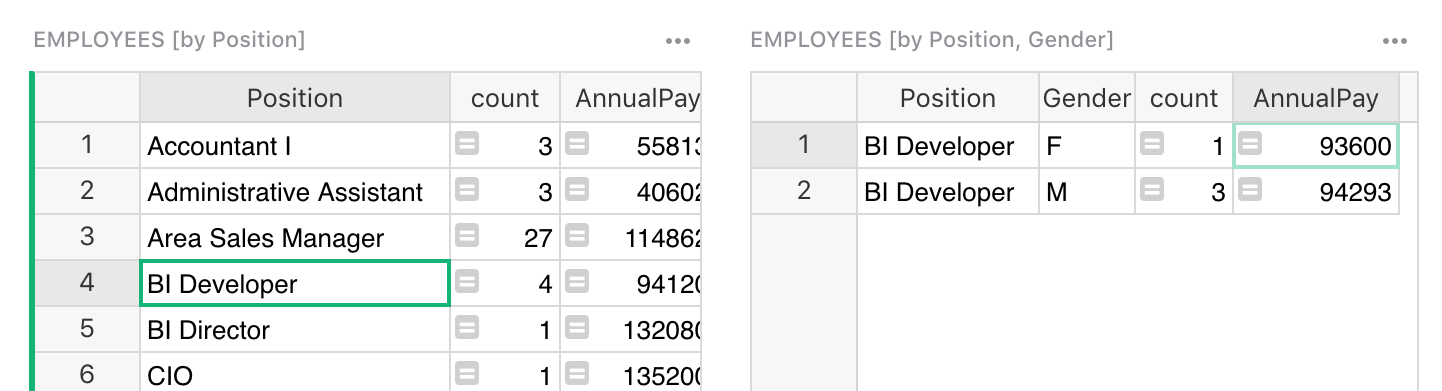1442x391 pixels.
Task: Select row number 2 in right table
Action: click(x=804, y=191)
